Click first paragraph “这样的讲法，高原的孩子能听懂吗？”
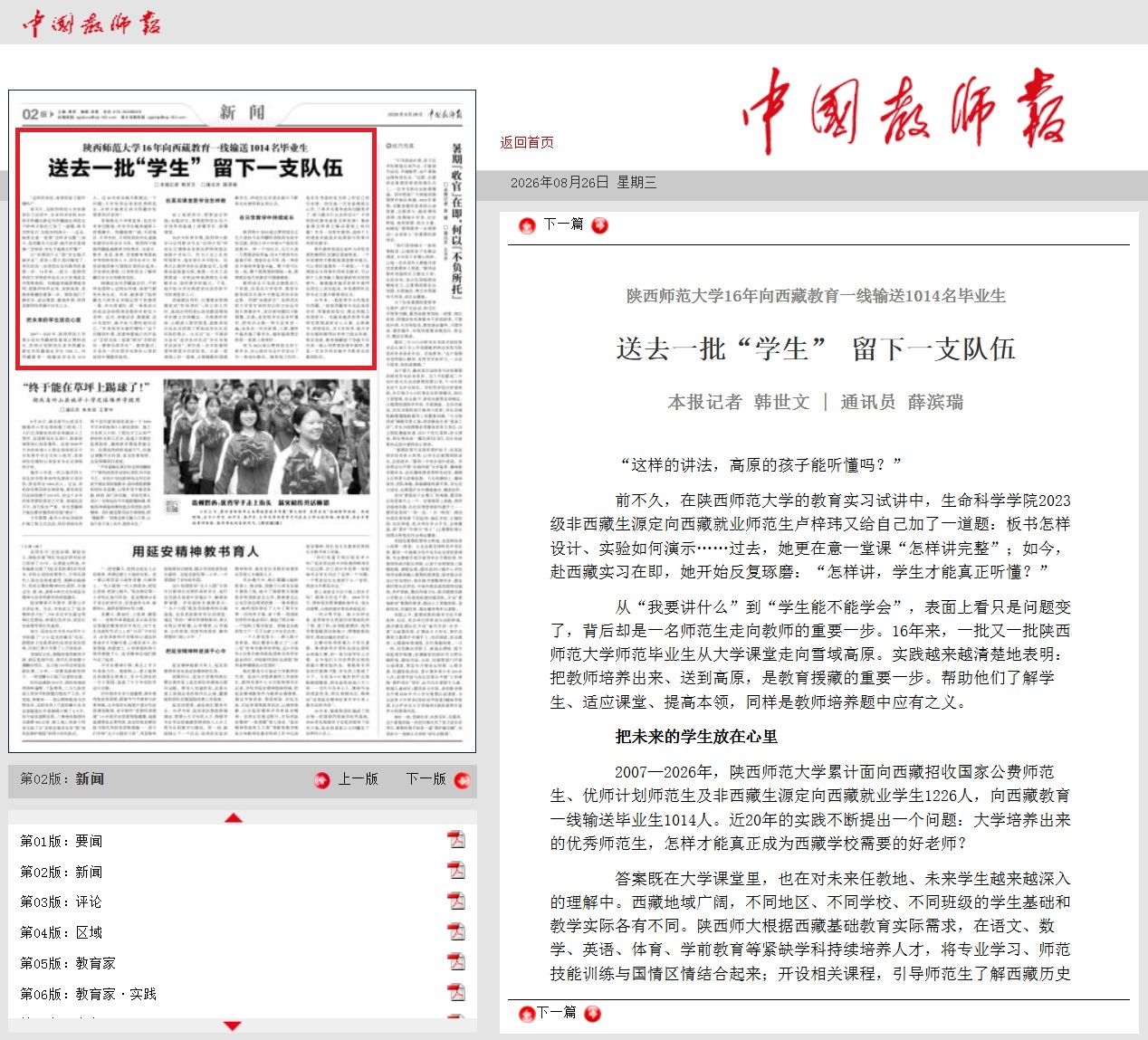The height and width of the screenshot is (1040, 1148). click(x=760, y=465)
